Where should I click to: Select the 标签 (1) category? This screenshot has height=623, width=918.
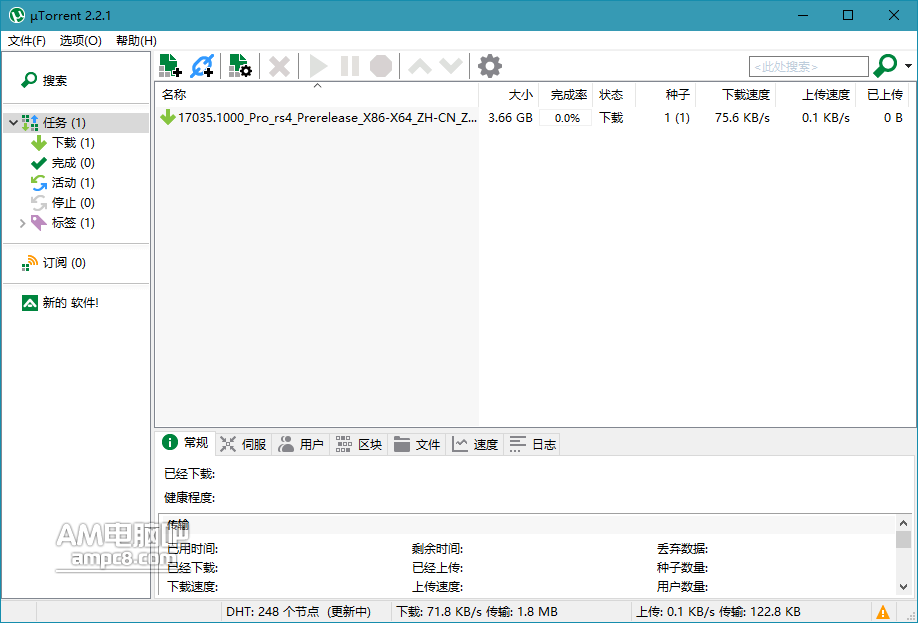(63, 222)
